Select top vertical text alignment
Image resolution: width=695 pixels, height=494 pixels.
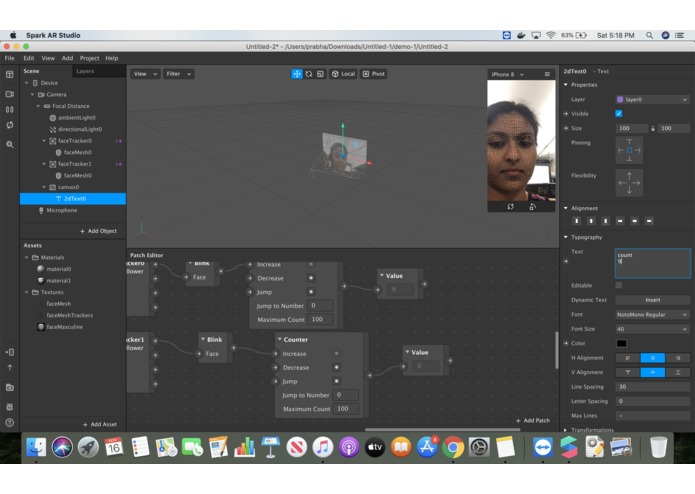(628, 373)
